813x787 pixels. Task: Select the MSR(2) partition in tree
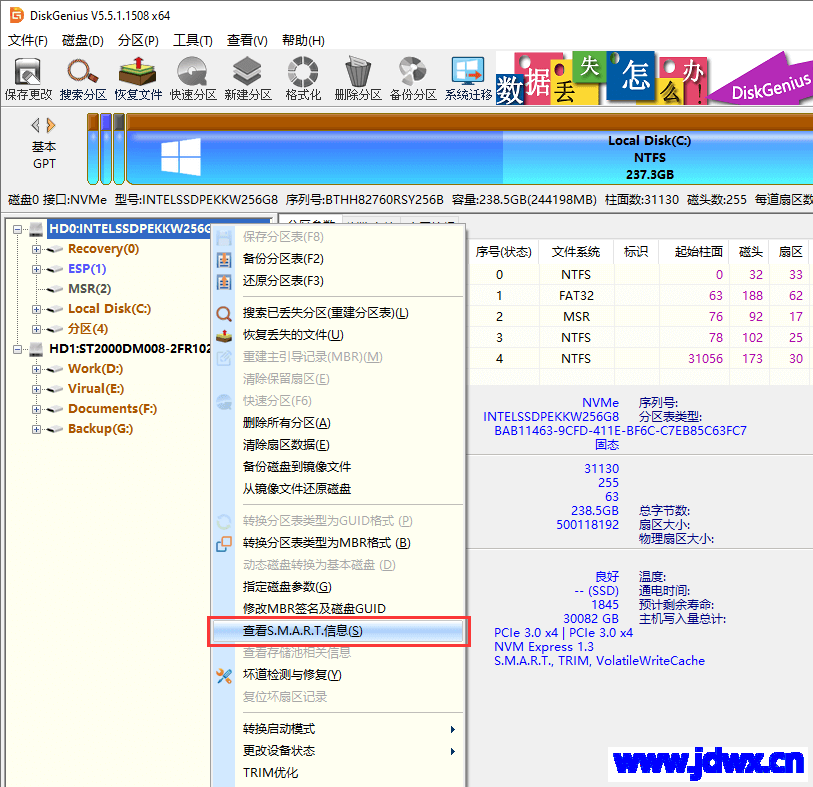click(89, 289)
